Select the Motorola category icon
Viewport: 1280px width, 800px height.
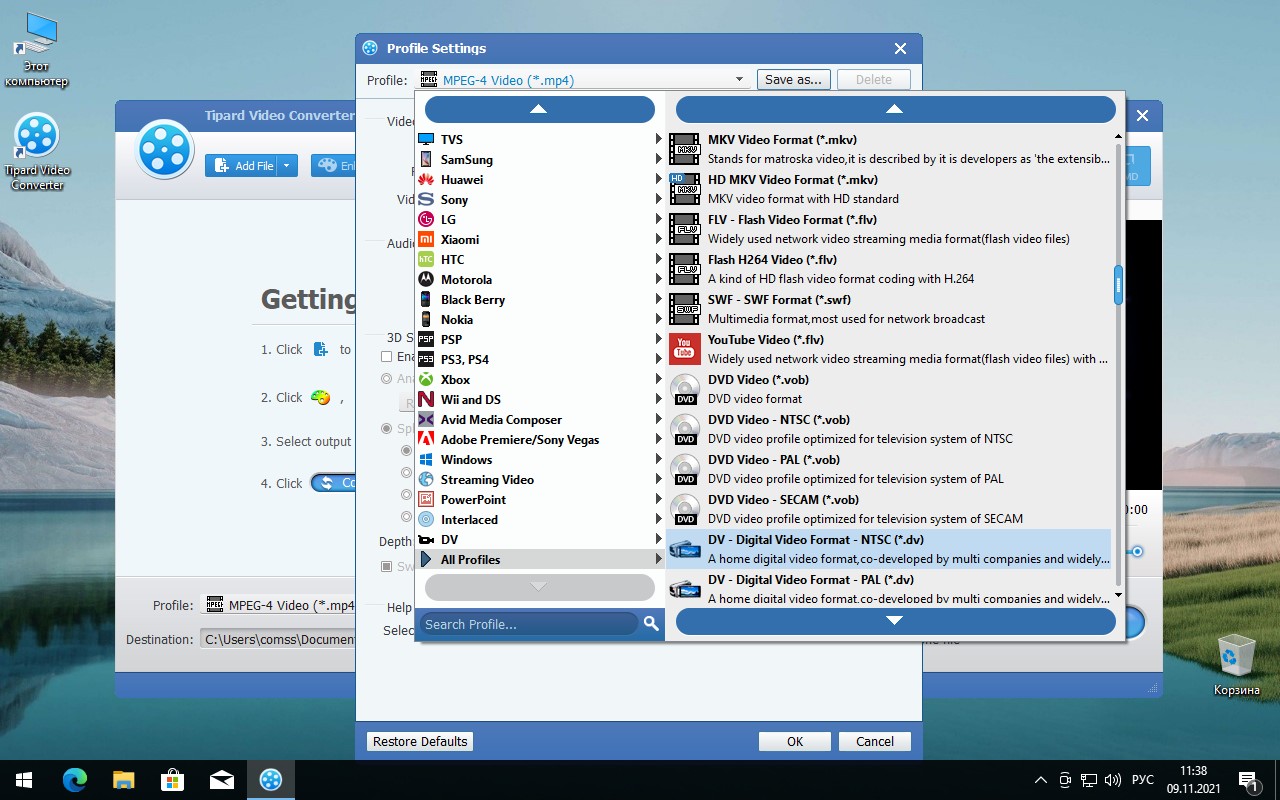pyautogui.click(x=426, y=279)
